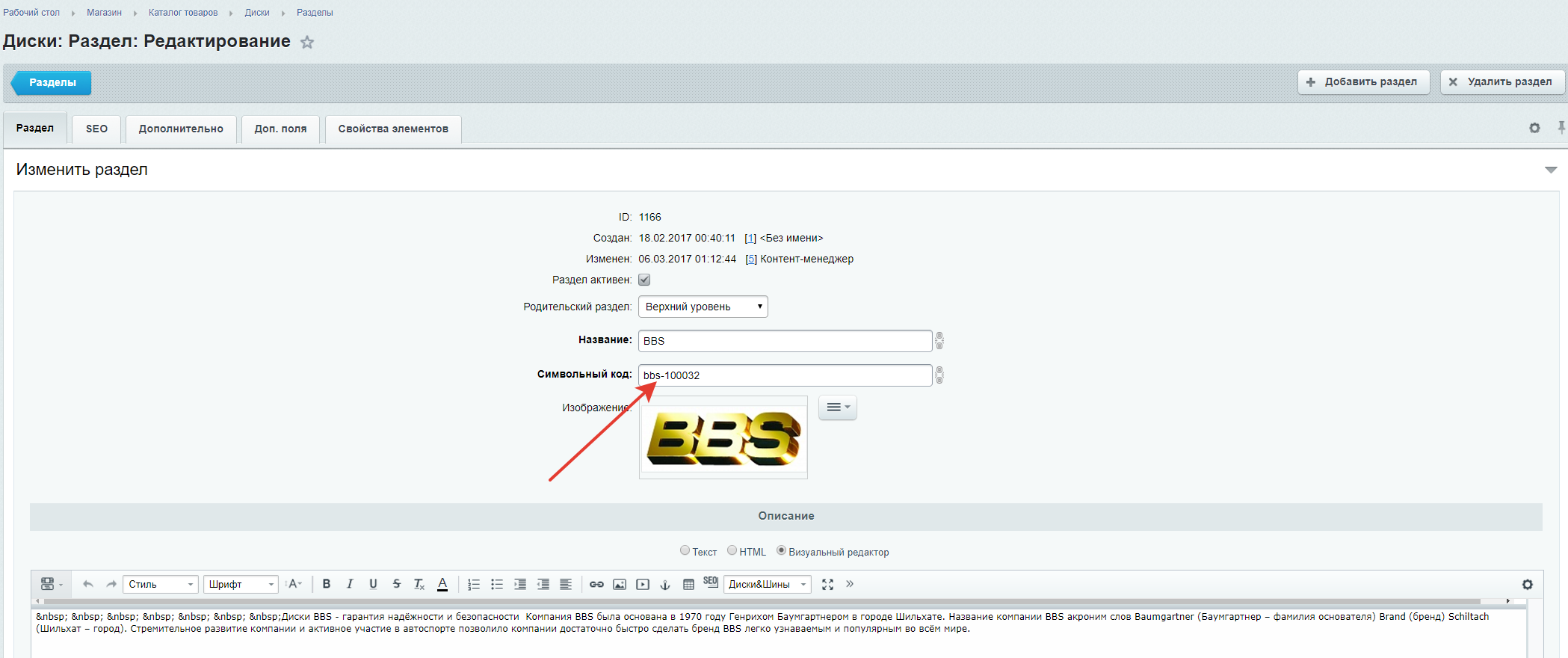Open editor settings gear icon

[x=1528, y=584]
